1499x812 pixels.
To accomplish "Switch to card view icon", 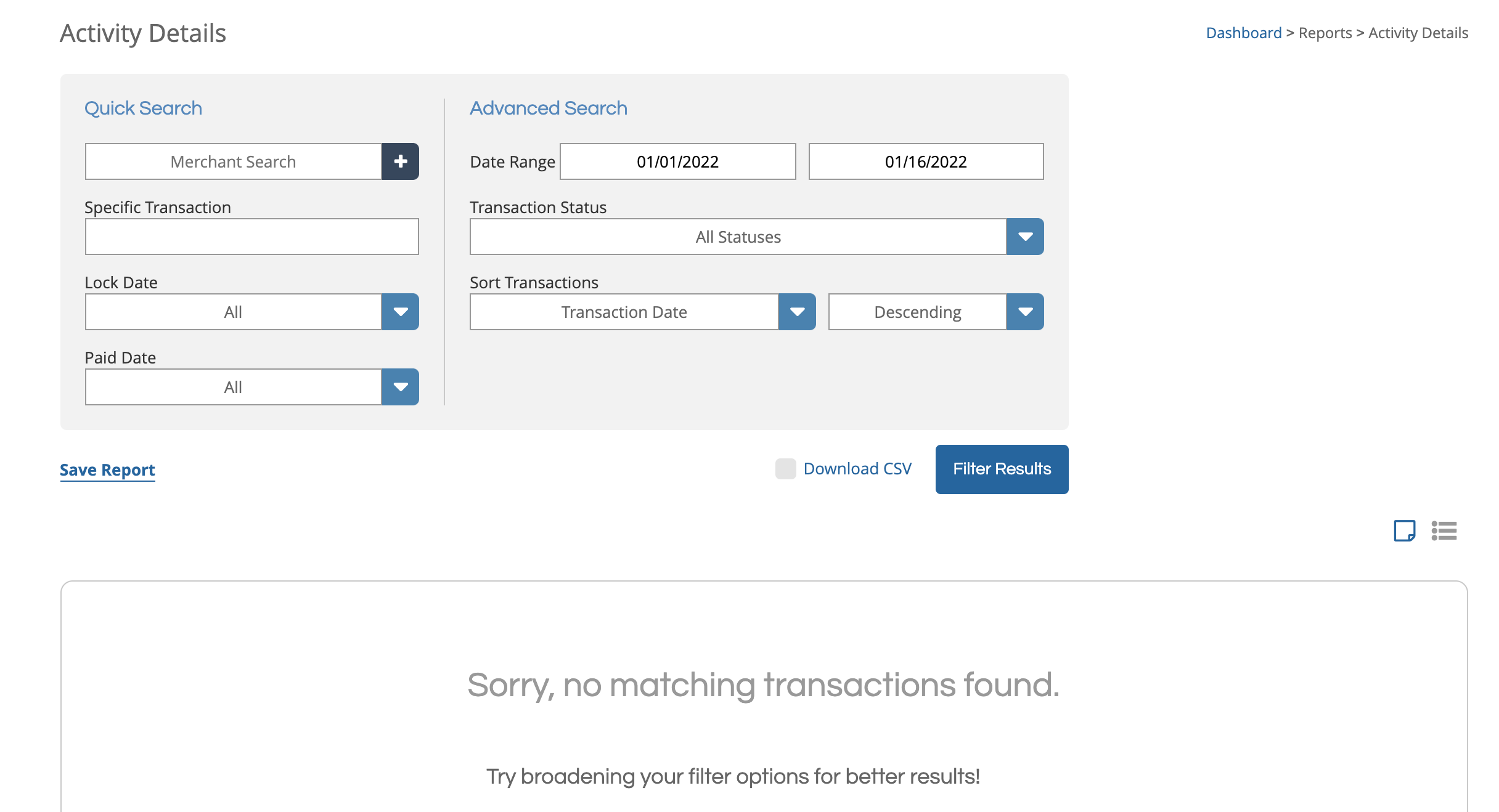I will point(1404,530).
